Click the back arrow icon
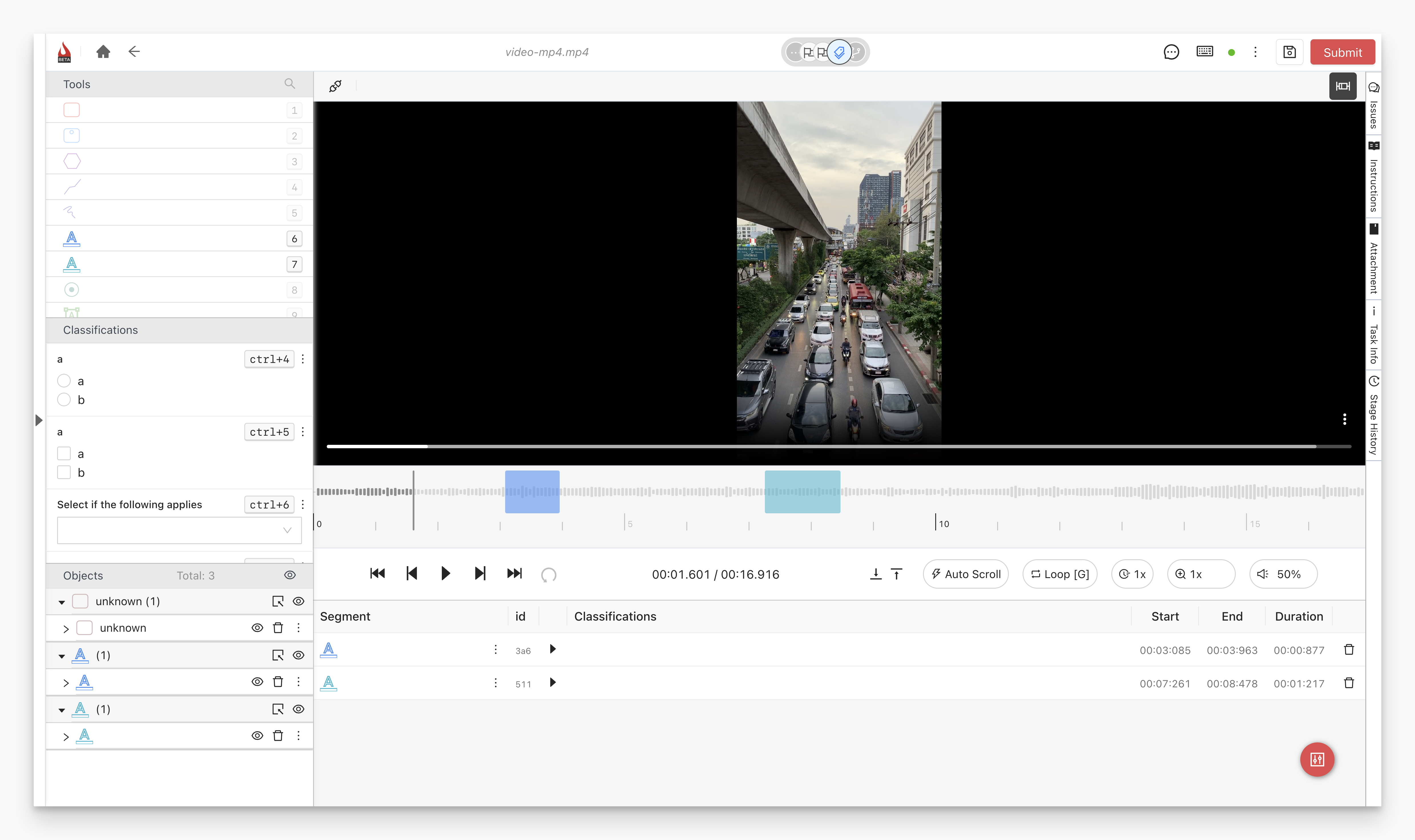The image size is (1415, 840). click(134, 52)
